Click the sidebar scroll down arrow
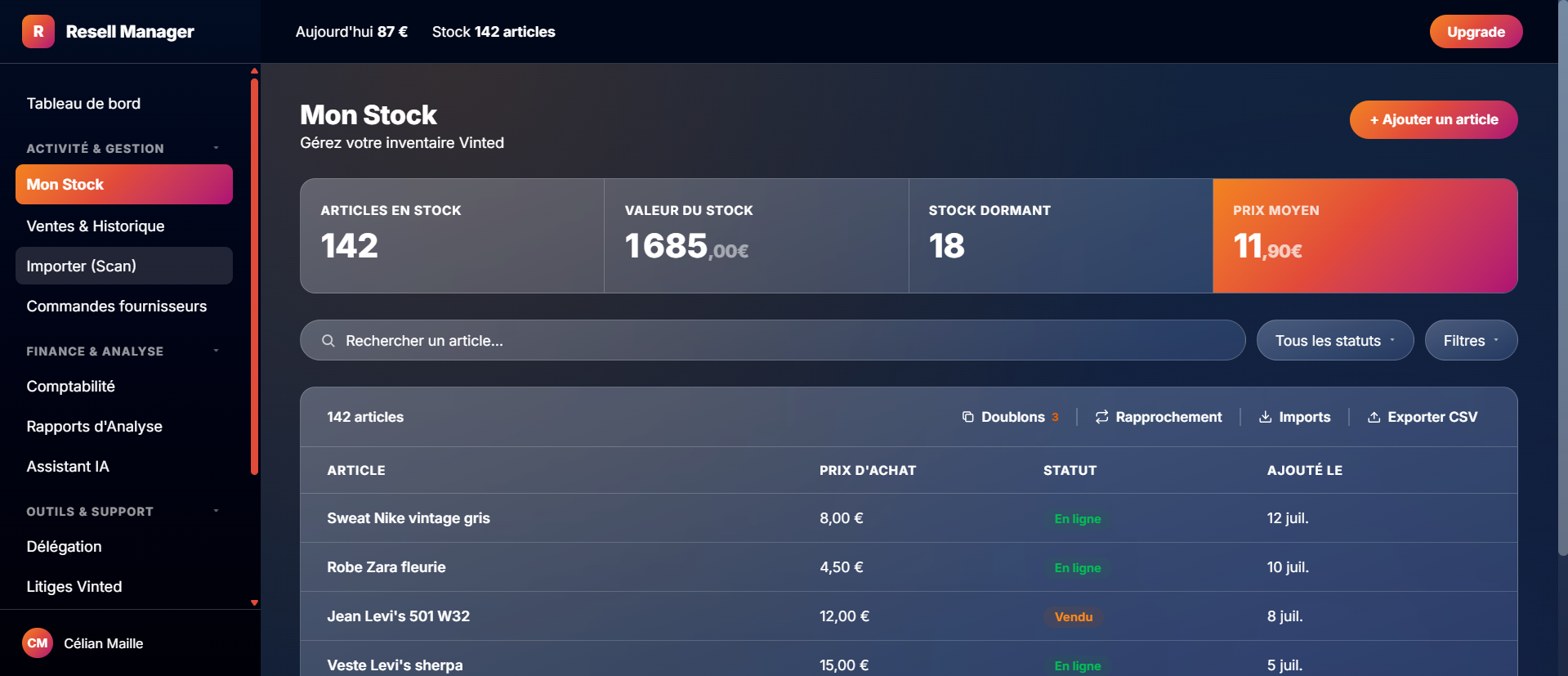The image size is (1568, 676). pos(254,602)
